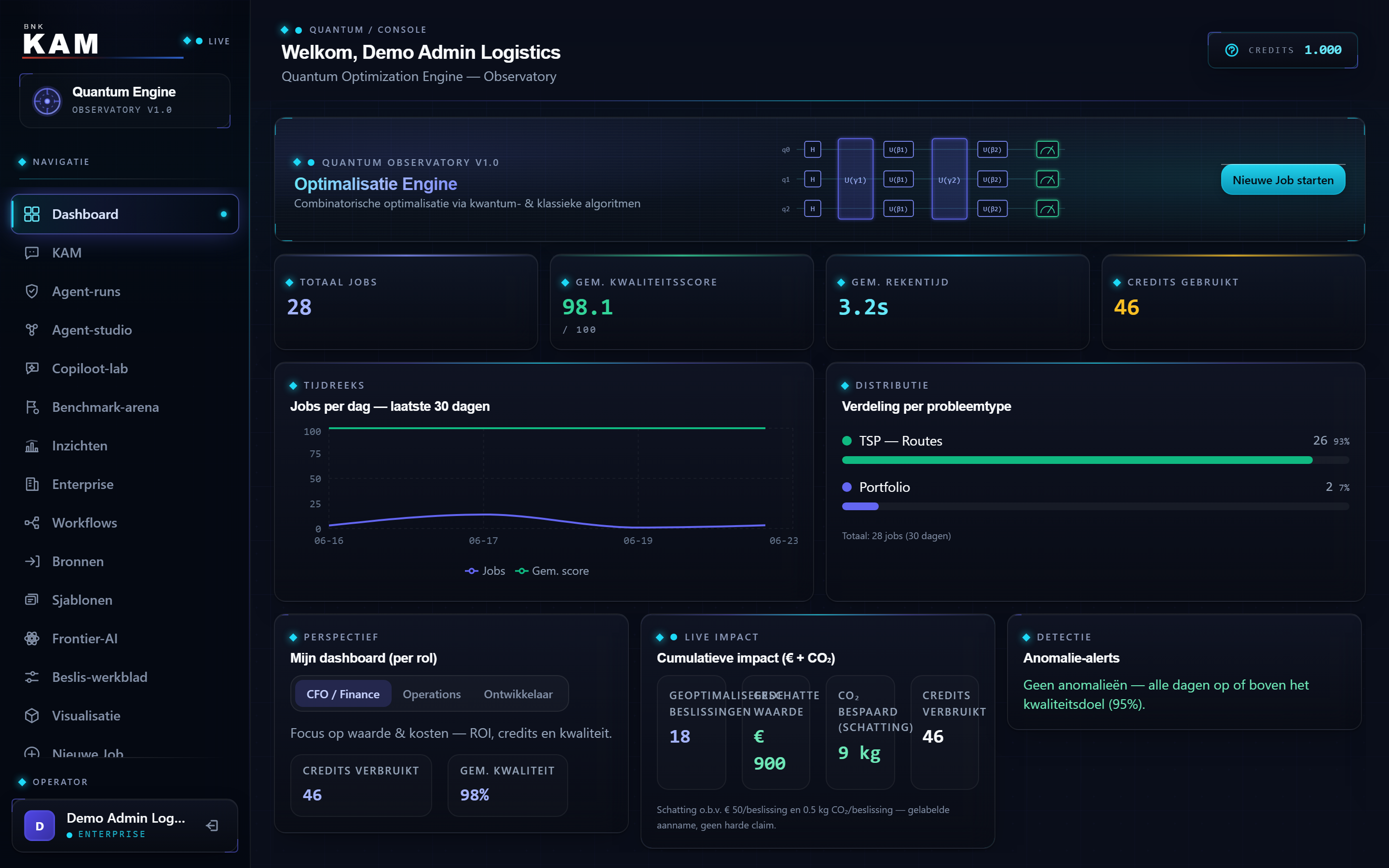Click the Credits Gebruikt 46 value
The height and width of the screenshot is (868, 1389).
[x=1126, y=307]
